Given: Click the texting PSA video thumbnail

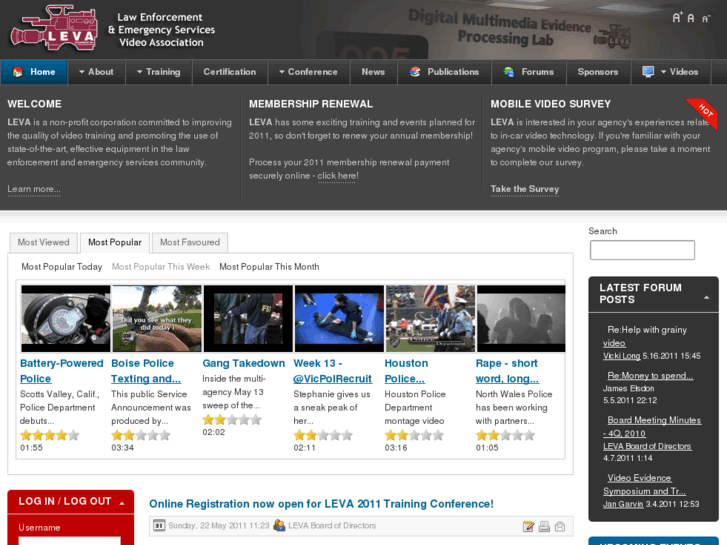Looking at the screenshot, I should tap(157, 319).
